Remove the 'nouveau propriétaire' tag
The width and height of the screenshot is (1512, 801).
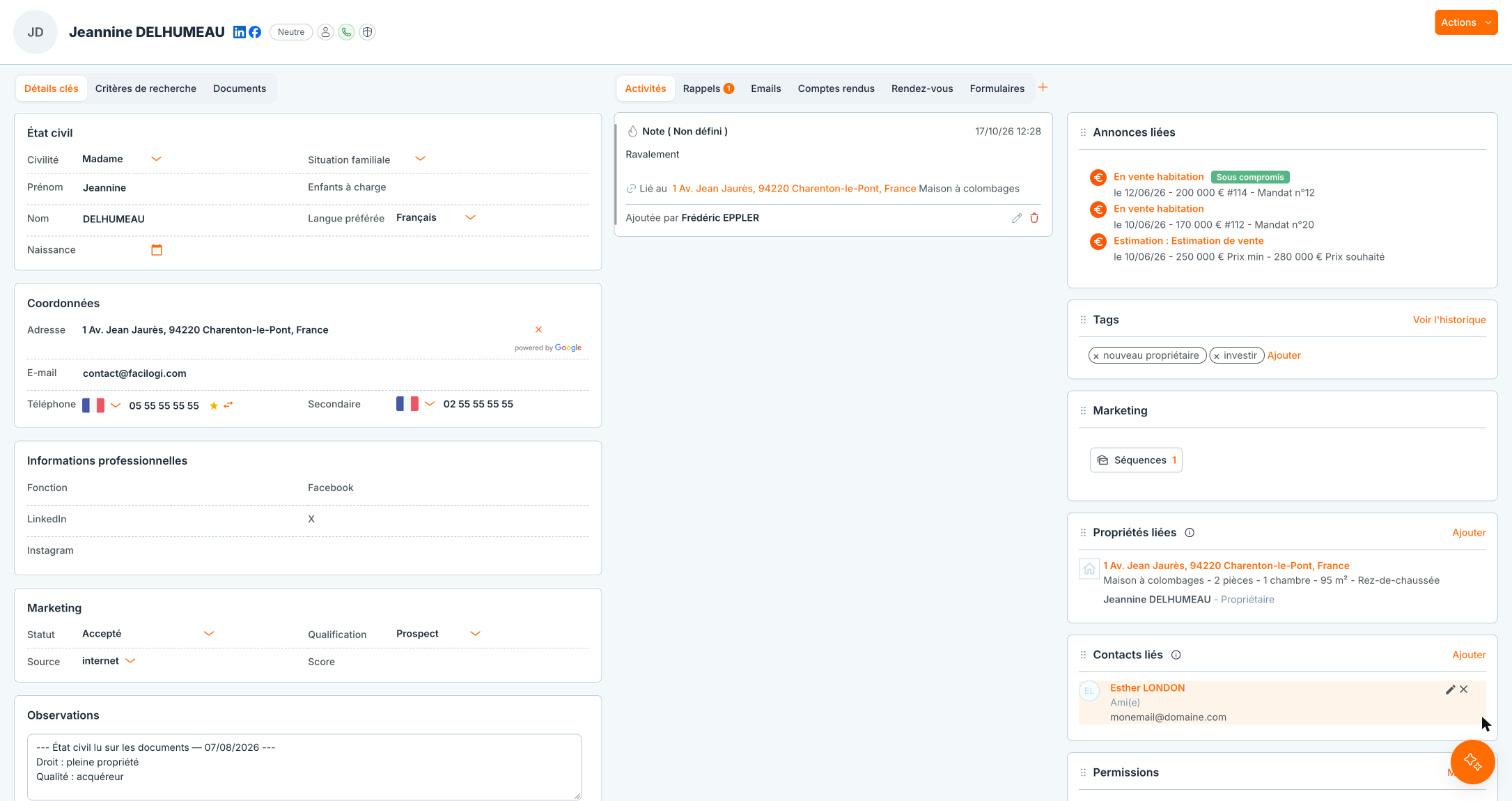click(x=1096, y=356)
